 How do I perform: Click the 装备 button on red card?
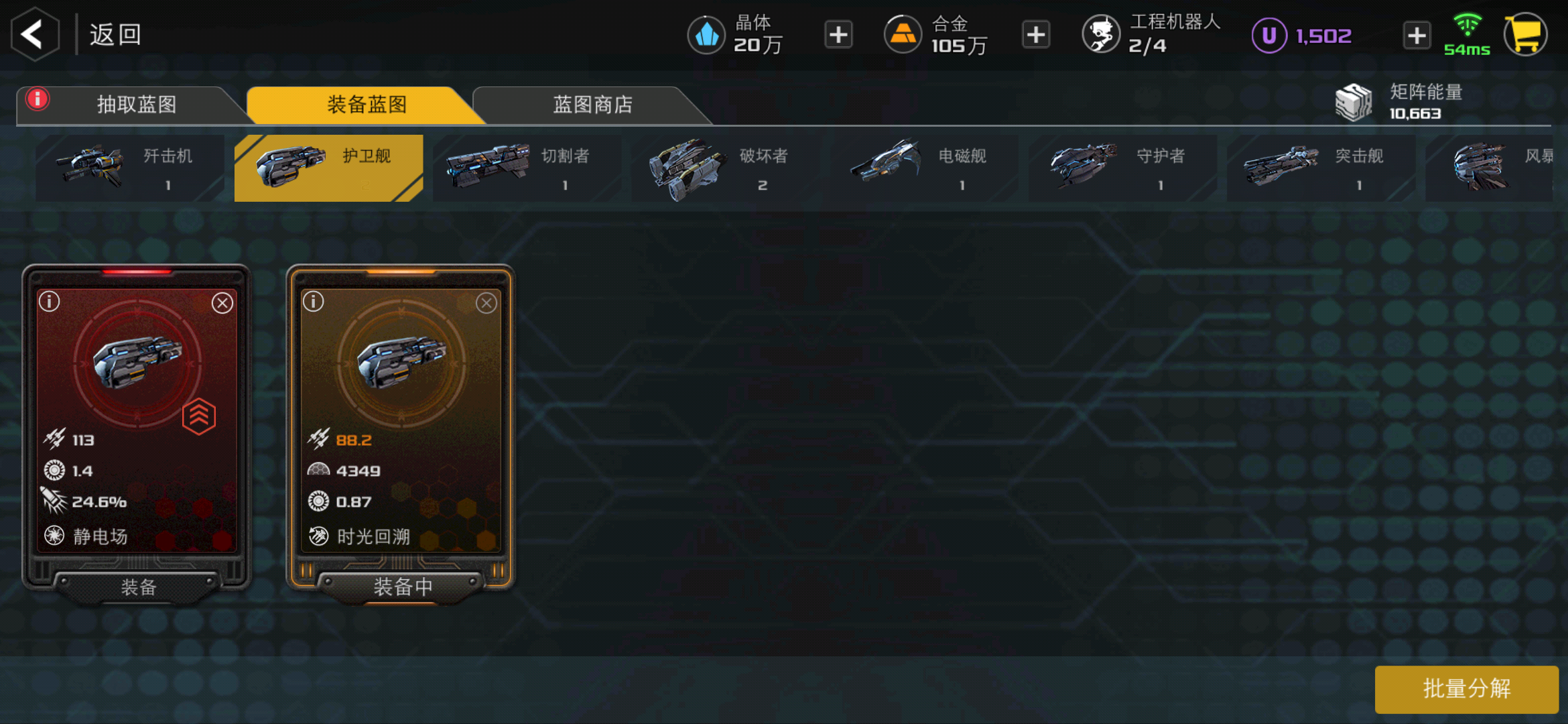click(x=138, y=588)
